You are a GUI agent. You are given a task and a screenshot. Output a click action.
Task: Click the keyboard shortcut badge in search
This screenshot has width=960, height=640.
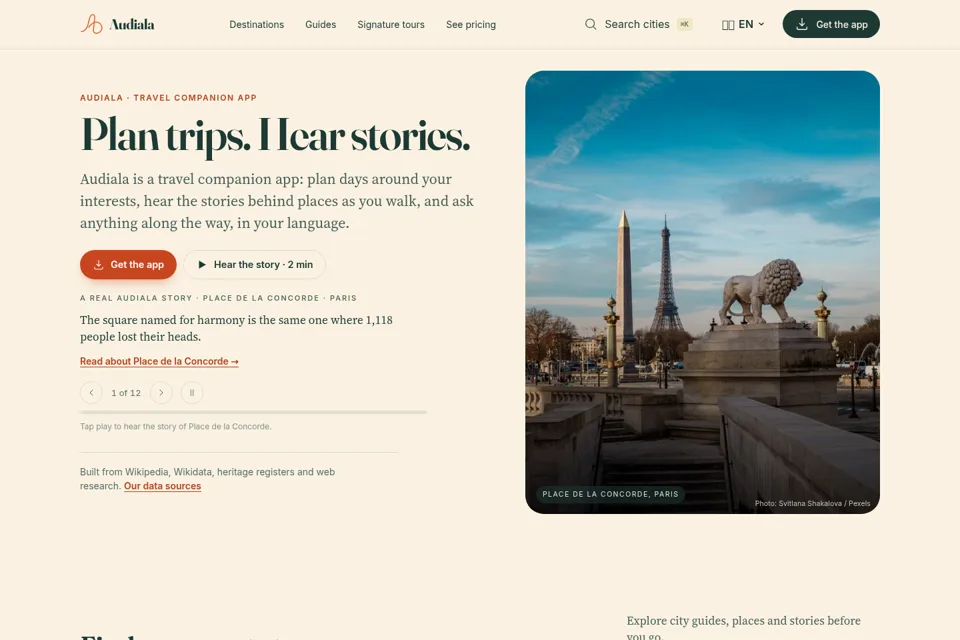[x=684, y=24]
